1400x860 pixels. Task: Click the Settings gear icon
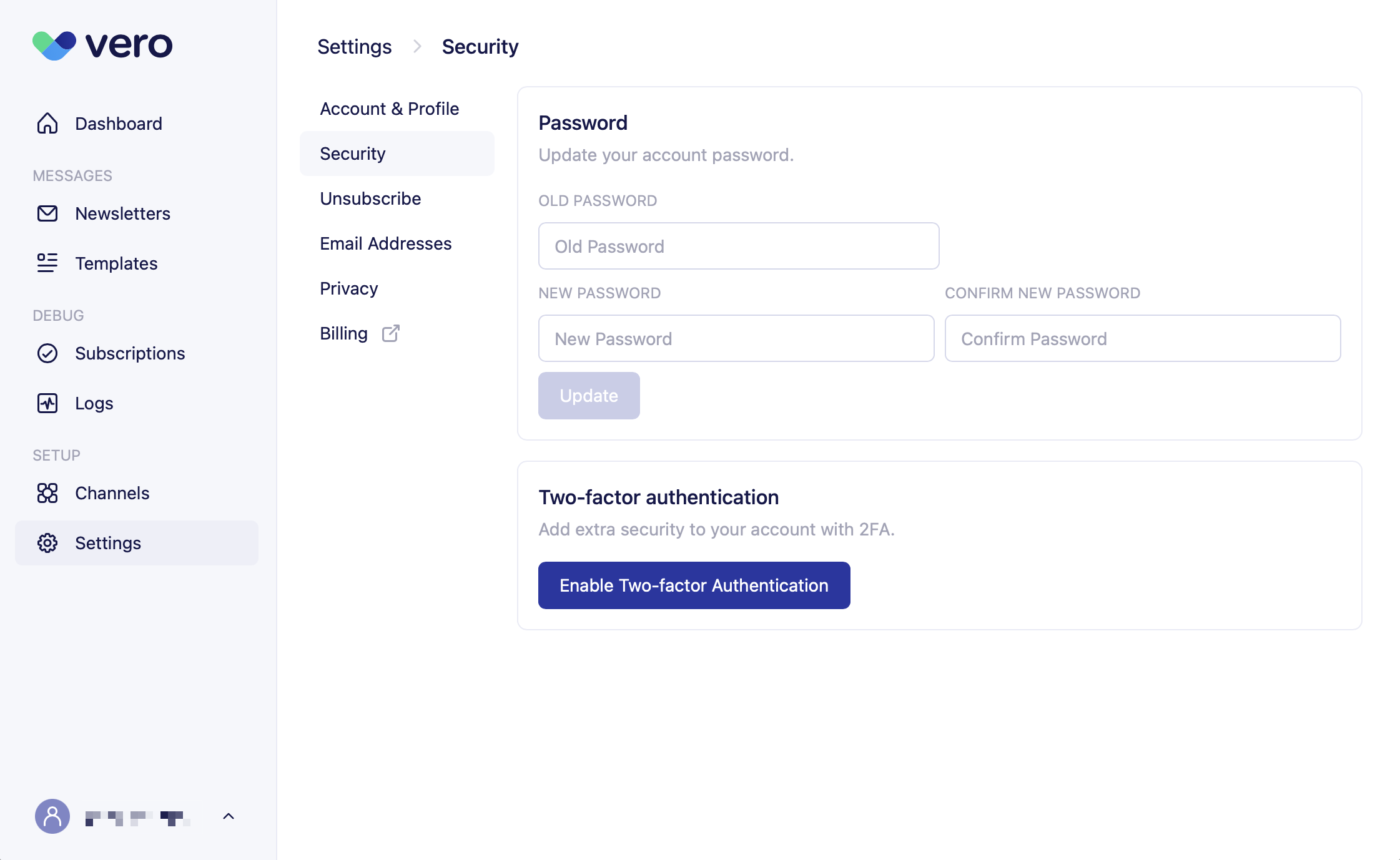[47, 543]
